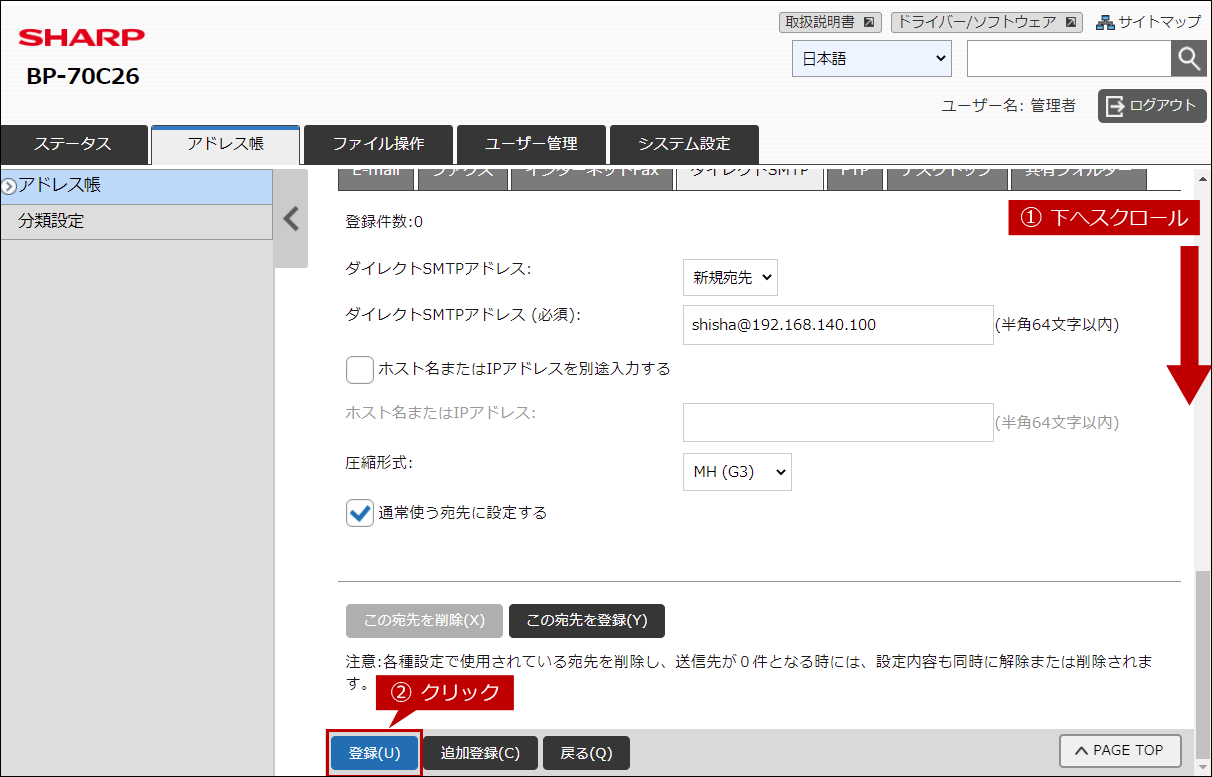
Task: Click the この宛先を登録(Y) button
Action: click(587, 620)
